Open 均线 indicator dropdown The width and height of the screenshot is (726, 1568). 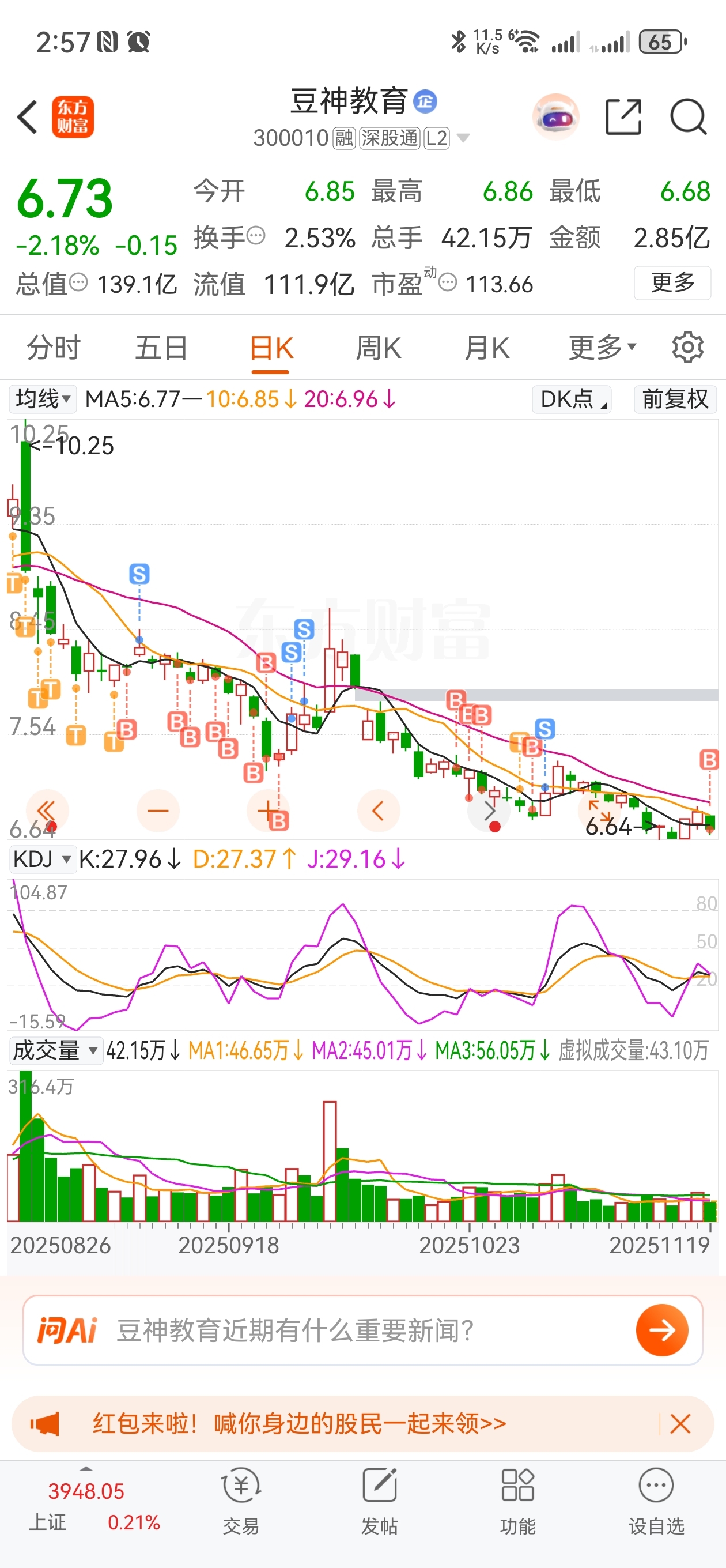[x=43, y=399]
